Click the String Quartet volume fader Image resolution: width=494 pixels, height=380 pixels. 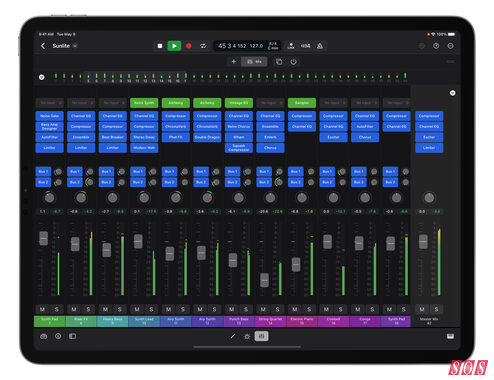264,280
